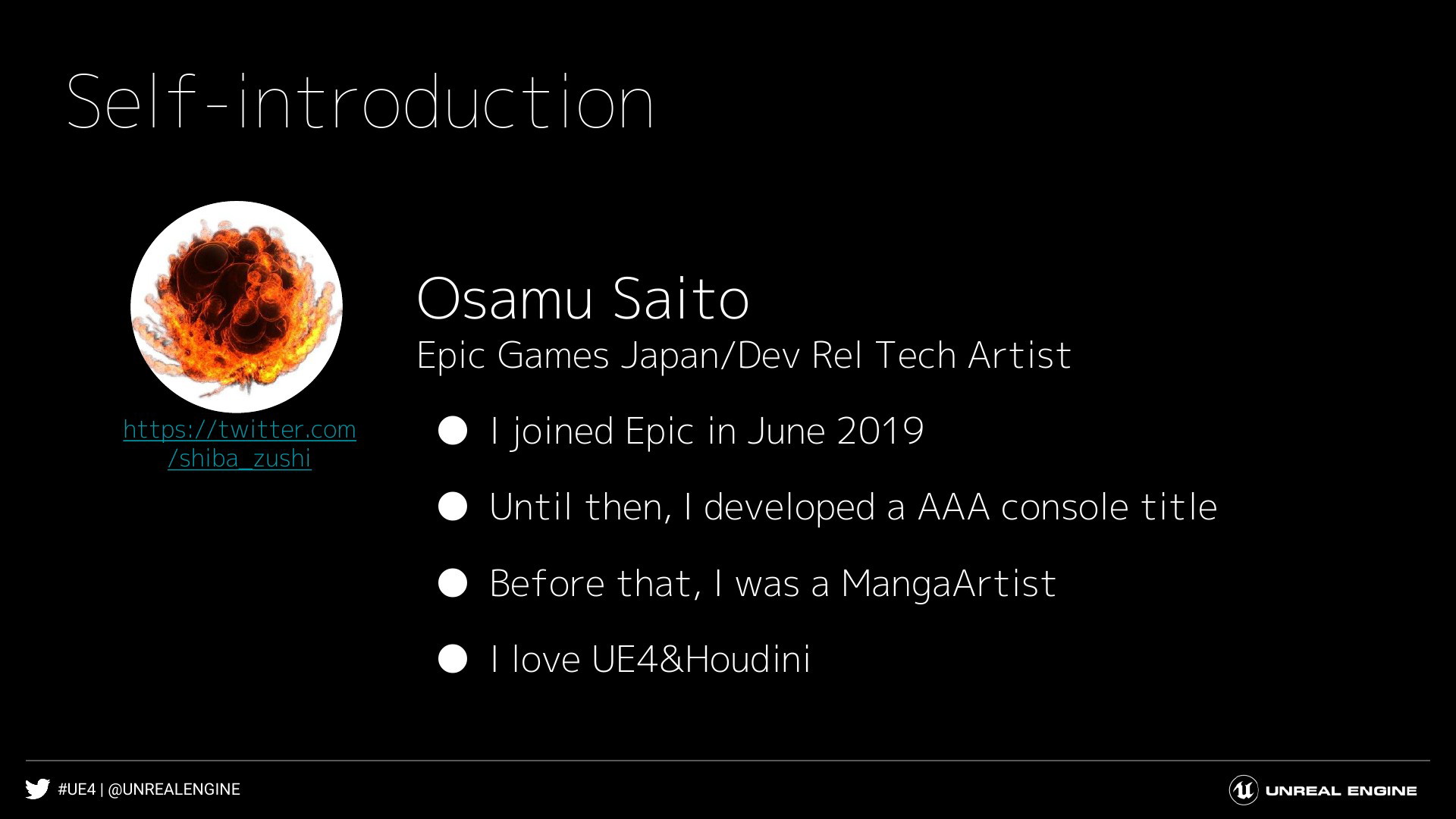
Task: Select the 'I joined Epic in June 2019' line
Action: (x=707, y=431)
